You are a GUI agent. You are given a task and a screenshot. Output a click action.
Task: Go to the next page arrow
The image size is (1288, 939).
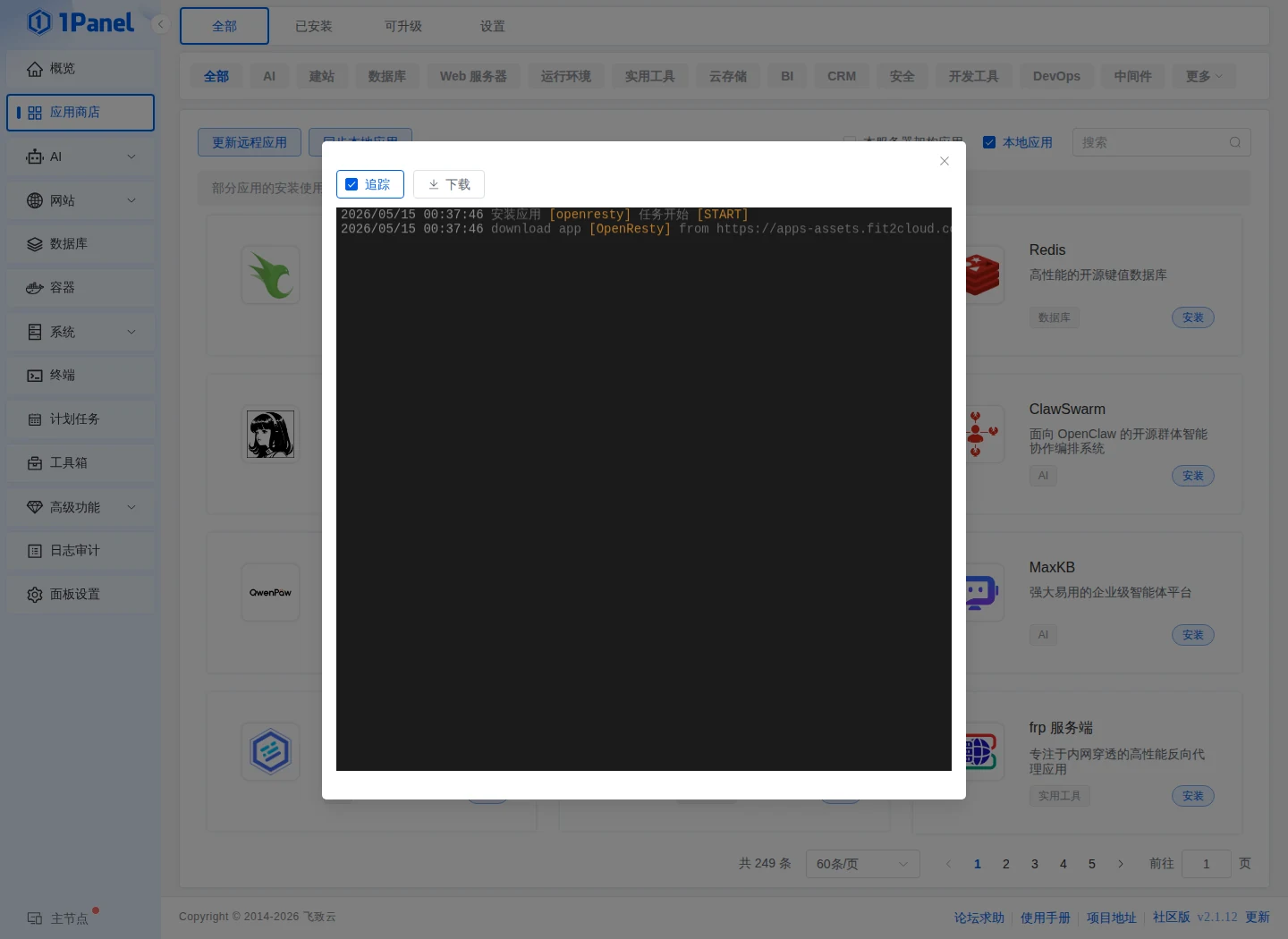[1121, 864]
